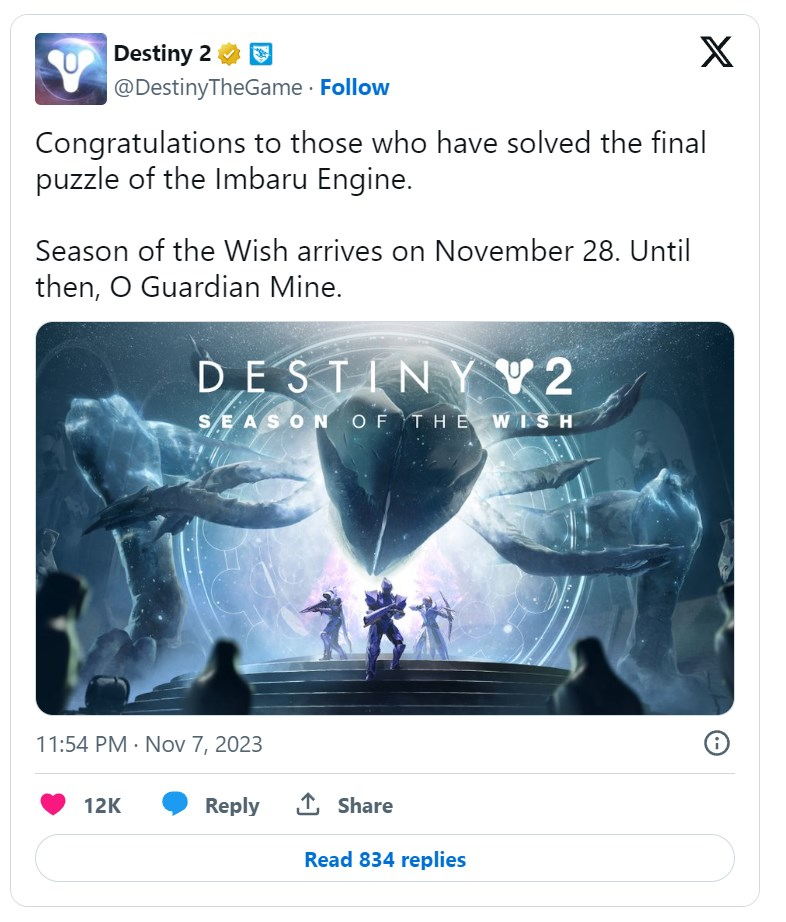The height and width of the screenshot is (922, 786).
Task: Open Read 834 replies
Action: point(385,859)
